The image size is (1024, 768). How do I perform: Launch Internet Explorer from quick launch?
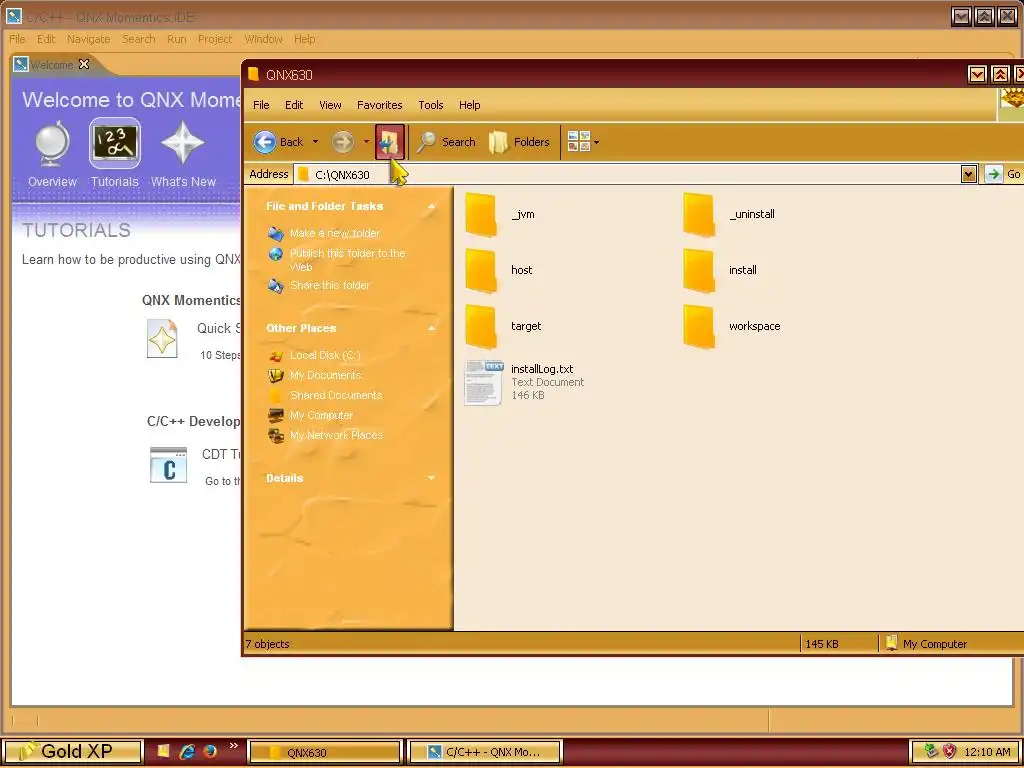tap(187, 752)
